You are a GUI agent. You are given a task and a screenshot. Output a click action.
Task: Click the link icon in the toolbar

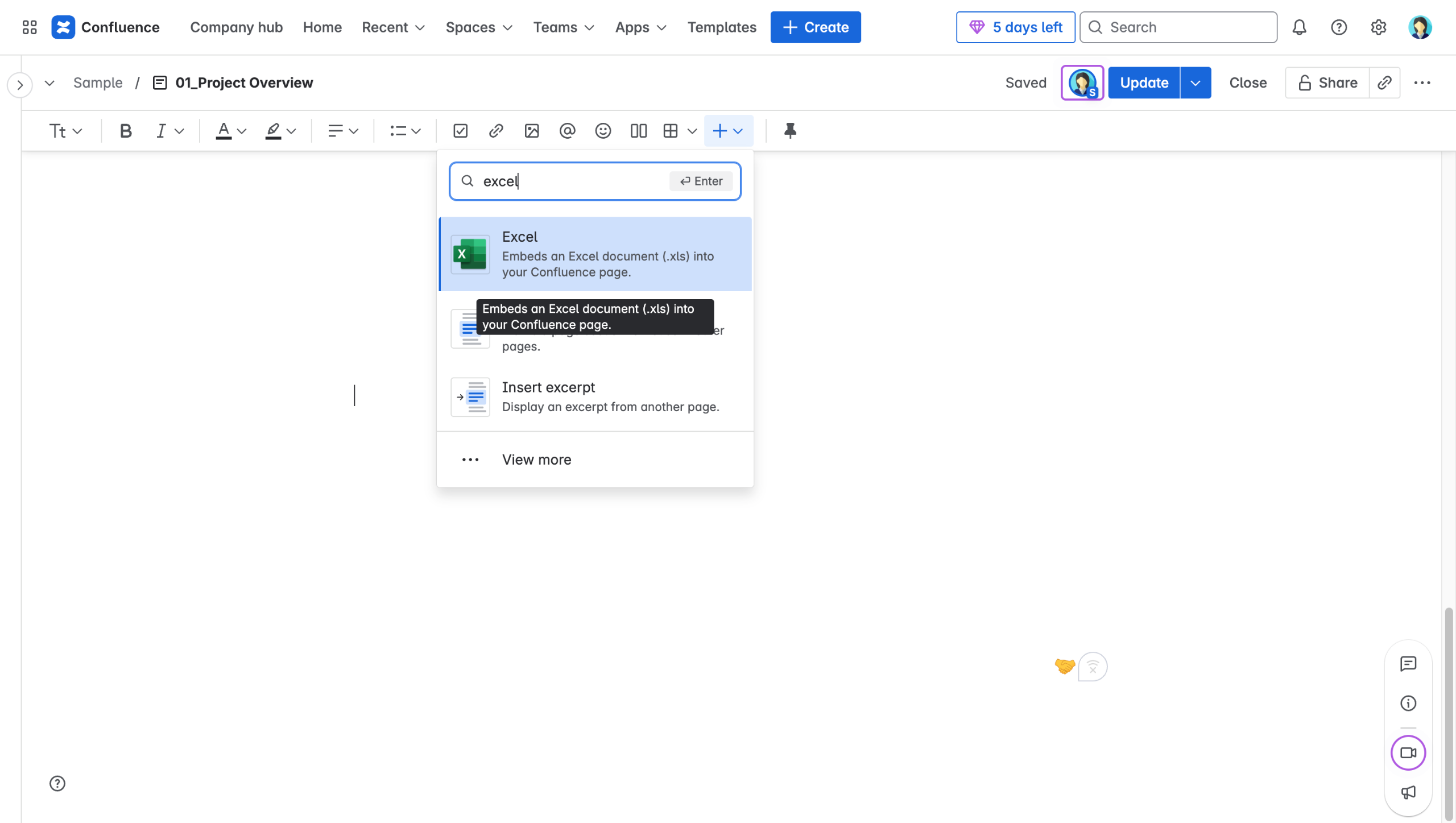496,131
